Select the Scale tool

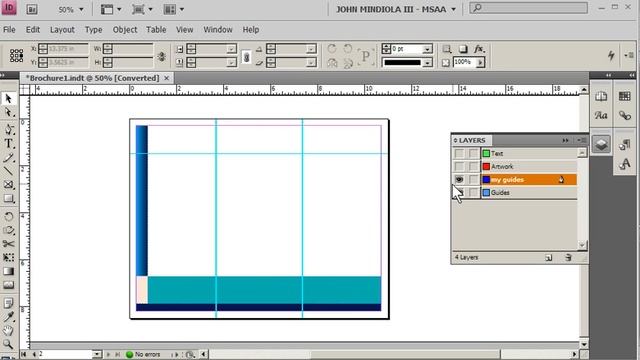[9, 230]
